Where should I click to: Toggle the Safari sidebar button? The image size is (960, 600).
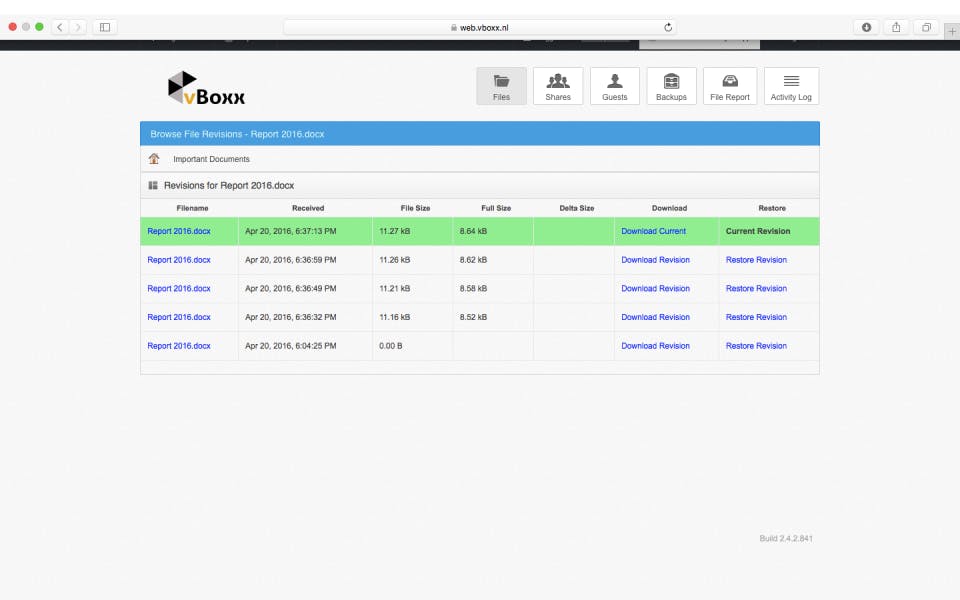[x=106, y=27]
